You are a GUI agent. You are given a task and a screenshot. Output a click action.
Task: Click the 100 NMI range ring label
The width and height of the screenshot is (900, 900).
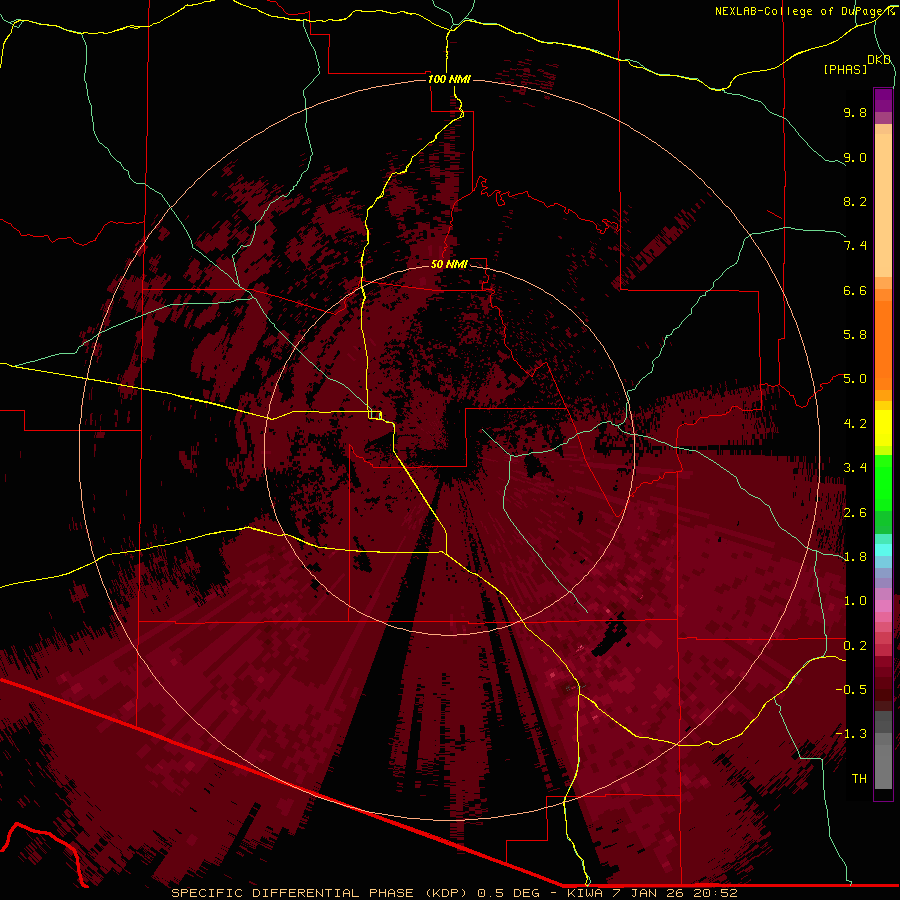449,79
